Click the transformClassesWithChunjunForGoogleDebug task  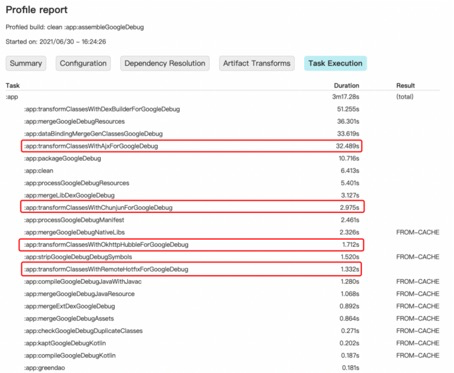pos(98,208)
